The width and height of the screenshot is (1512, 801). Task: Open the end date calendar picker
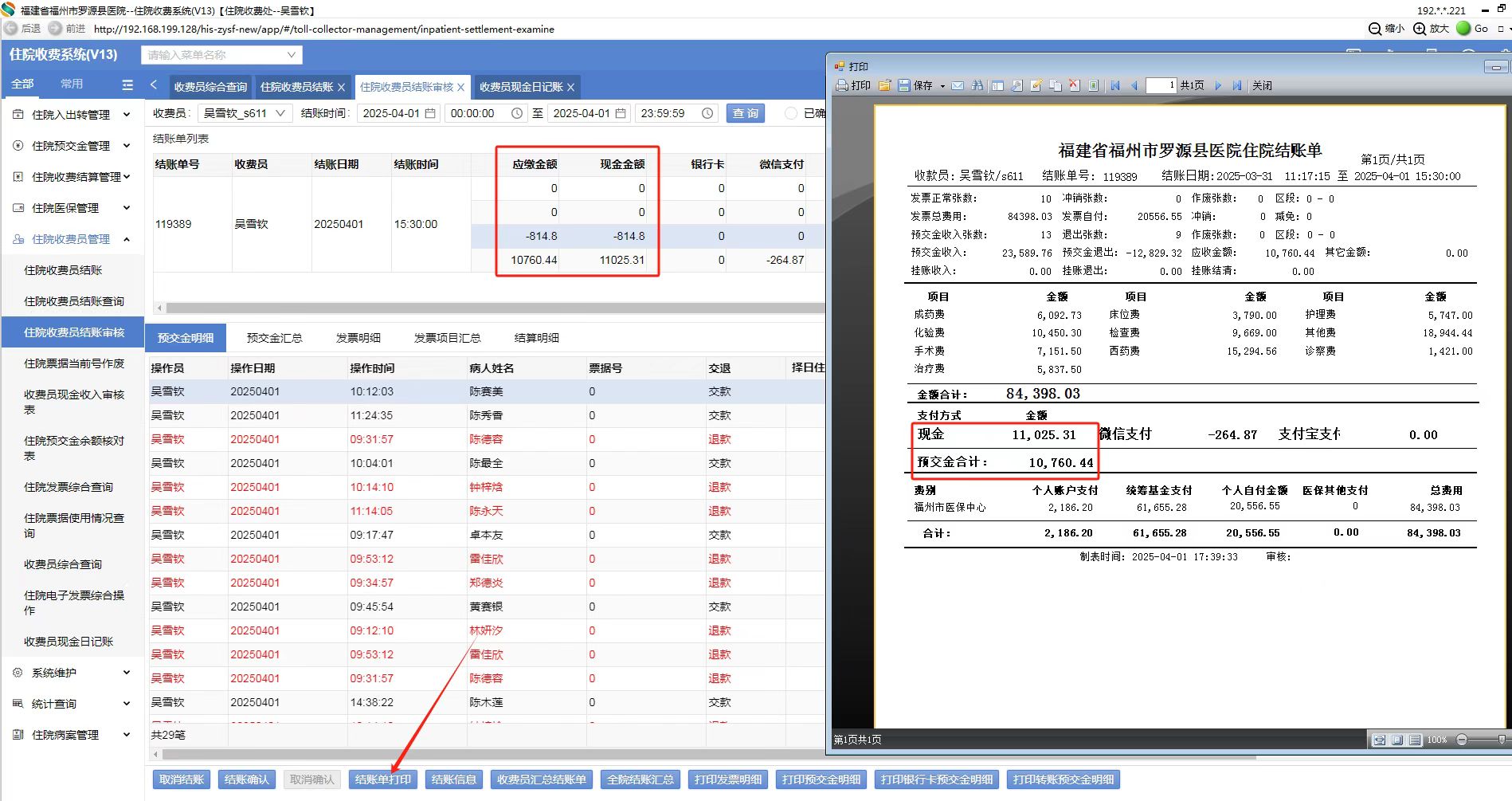click(621, 113)
